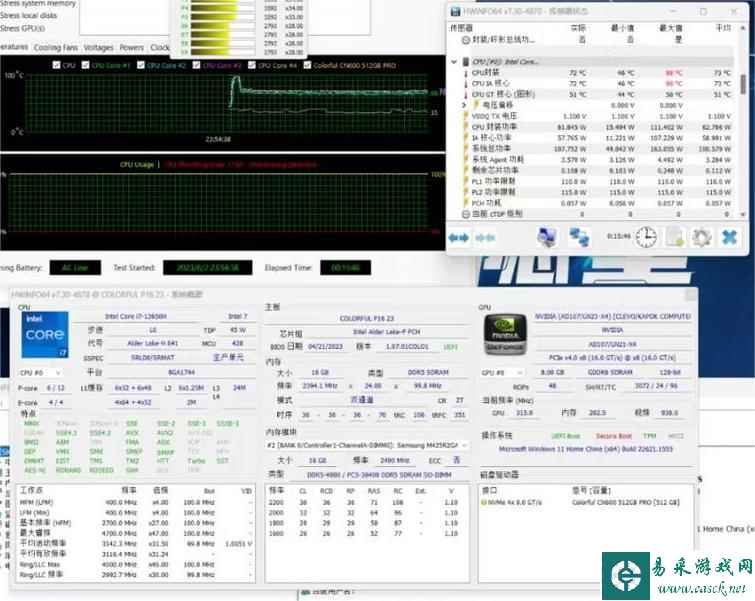Select the Stress system memory option
The height and width of the screenshot is (601, 755).
tap(38, 3)
